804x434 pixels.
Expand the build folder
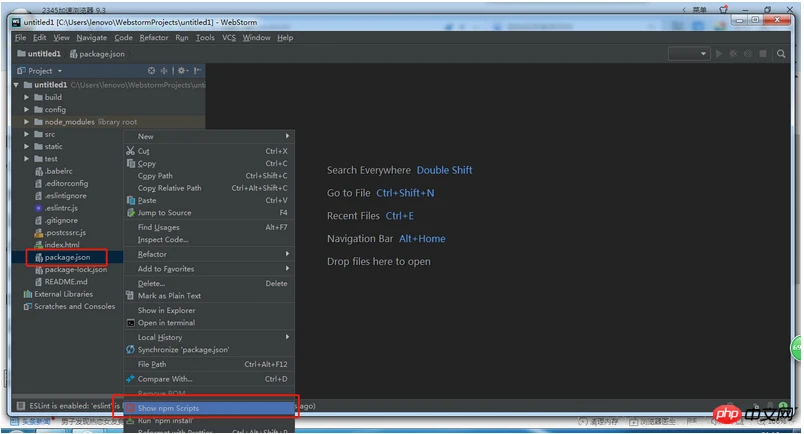[x=26, y=97]
